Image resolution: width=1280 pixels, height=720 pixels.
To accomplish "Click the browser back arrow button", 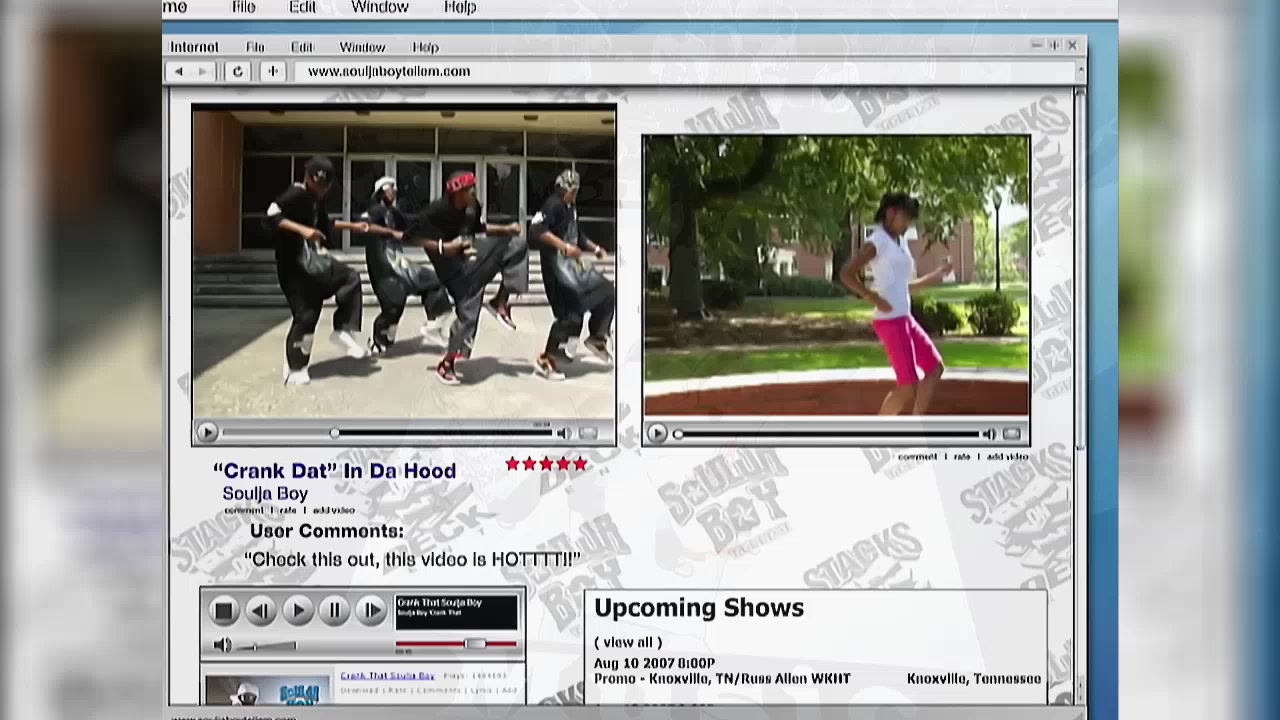I will point(179,72).
